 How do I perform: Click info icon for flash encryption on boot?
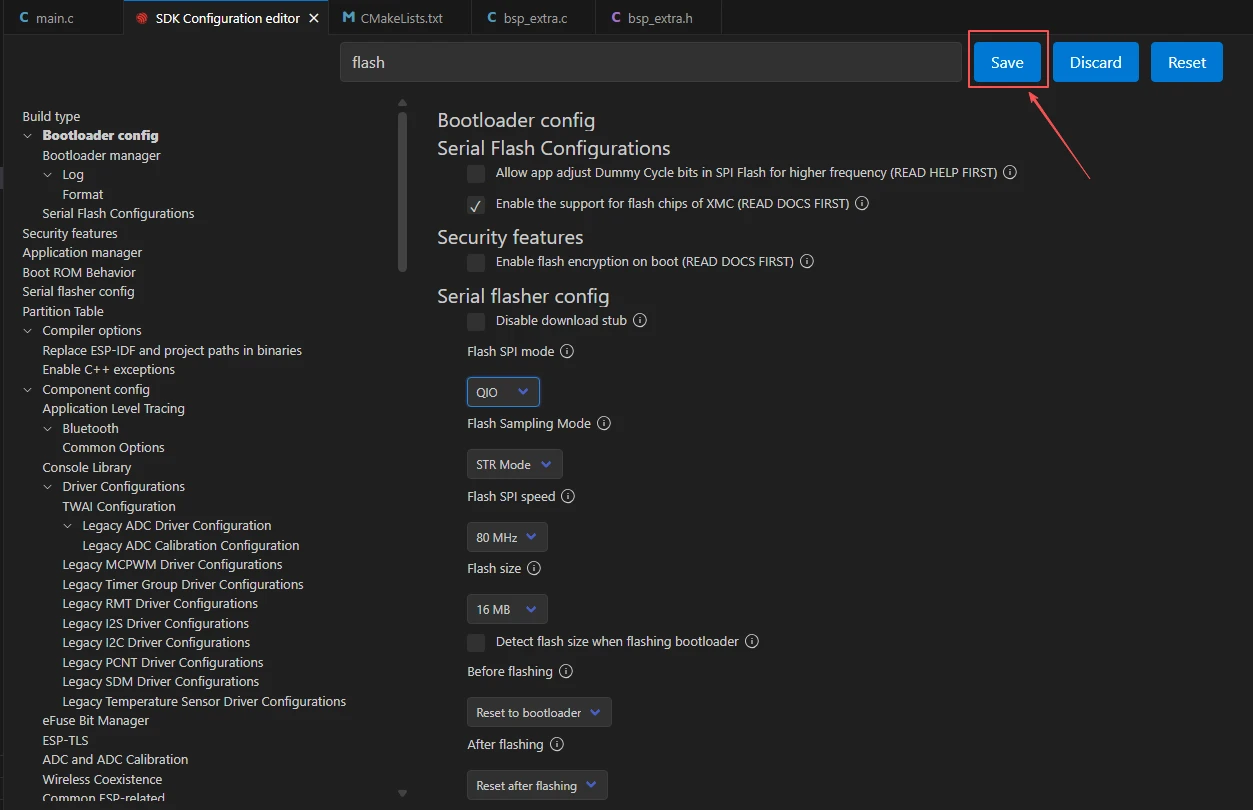pyautogui.click(x=807, y=262)
